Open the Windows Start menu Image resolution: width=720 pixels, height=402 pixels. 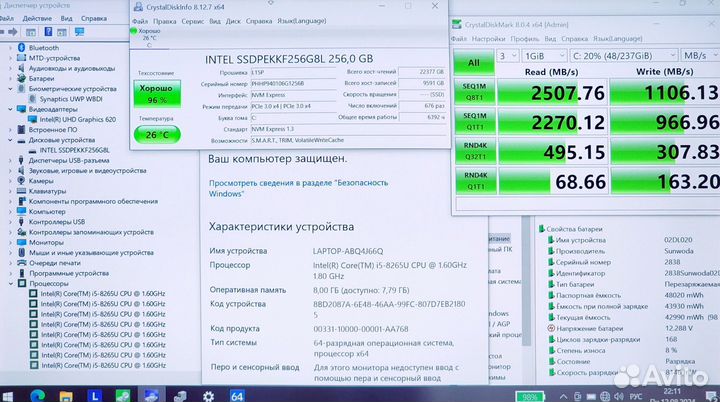coord(7,396)
